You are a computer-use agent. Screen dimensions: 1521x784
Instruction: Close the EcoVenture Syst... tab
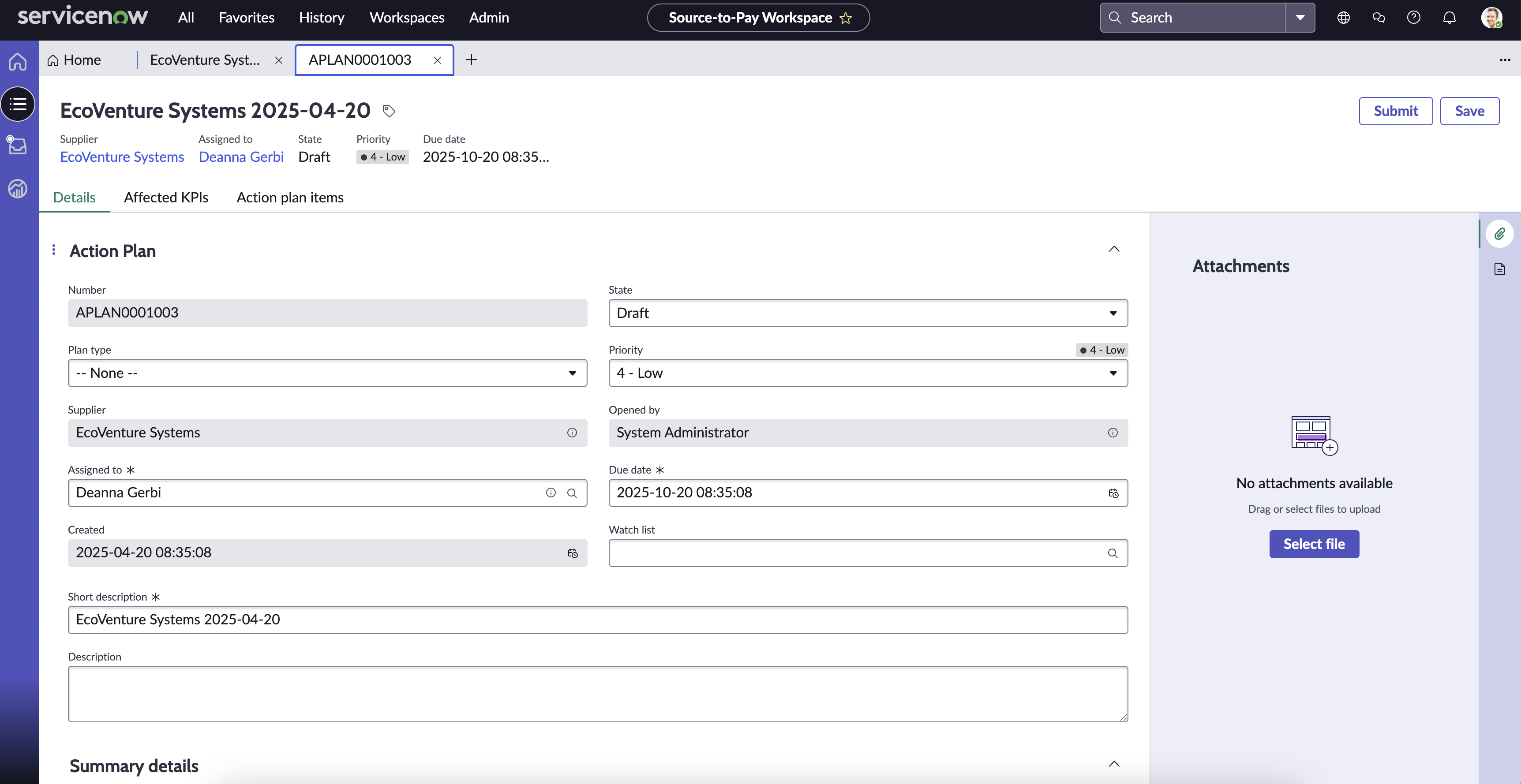[279, 60]
